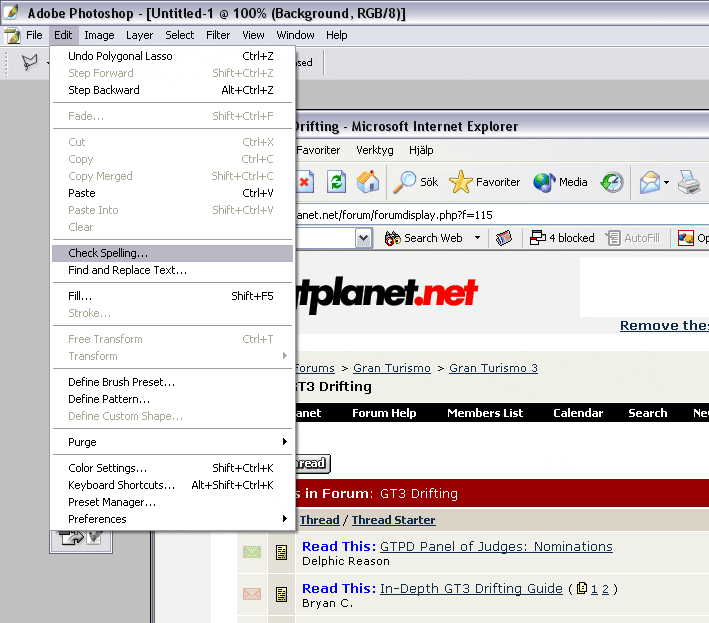Click Forum Help in black nav bar
The height and width of the screenshot is (623, 709).
384,413
